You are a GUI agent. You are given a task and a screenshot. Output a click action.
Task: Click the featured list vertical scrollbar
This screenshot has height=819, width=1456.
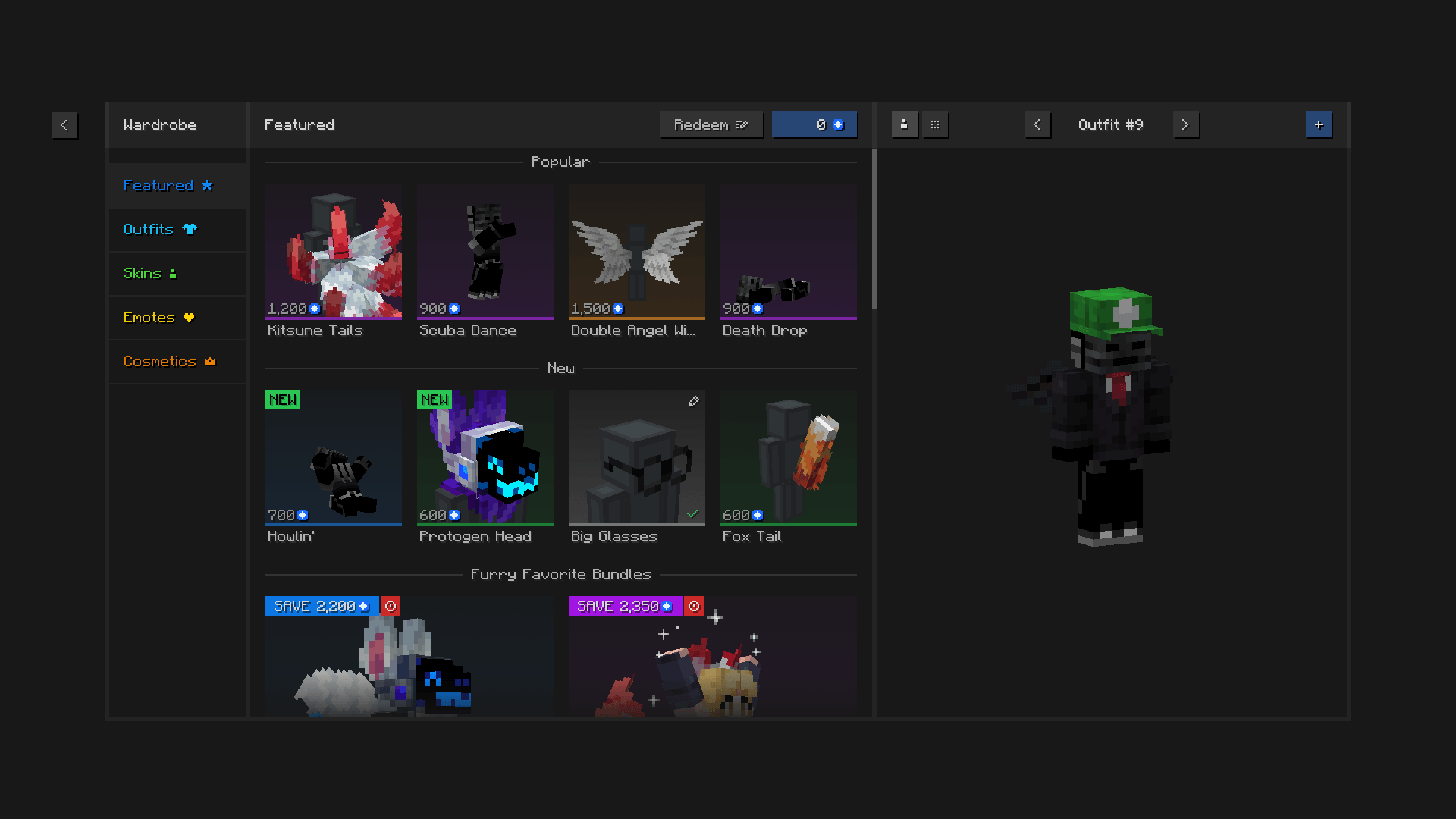pyautogui.click(x=874, y=228)
